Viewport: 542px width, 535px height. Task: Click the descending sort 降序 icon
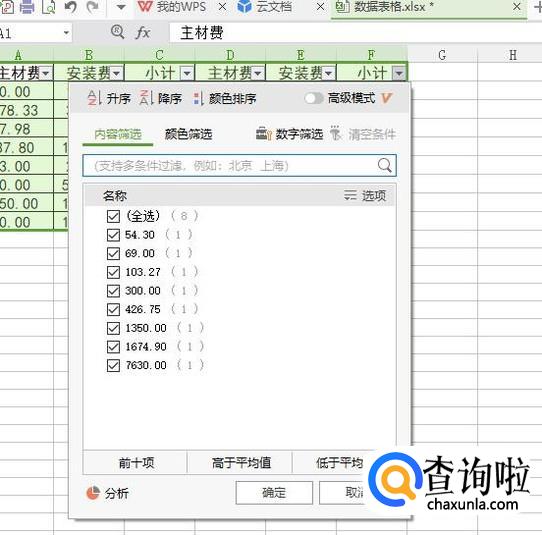pos(147,98)
